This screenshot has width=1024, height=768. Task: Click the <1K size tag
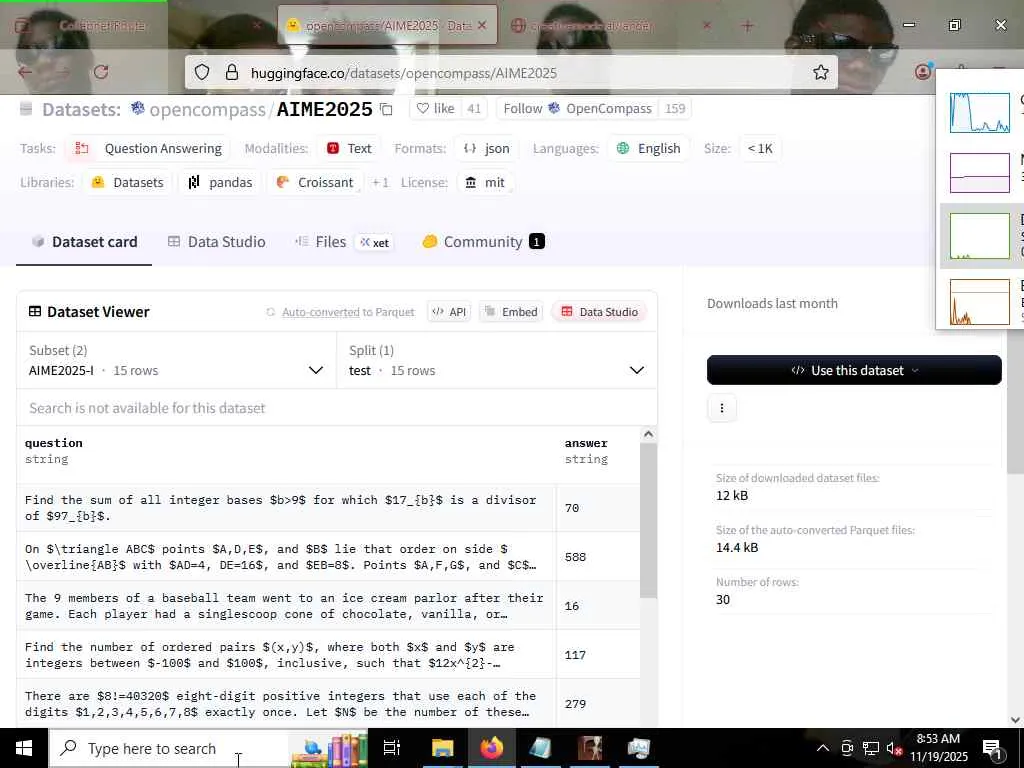760,148
